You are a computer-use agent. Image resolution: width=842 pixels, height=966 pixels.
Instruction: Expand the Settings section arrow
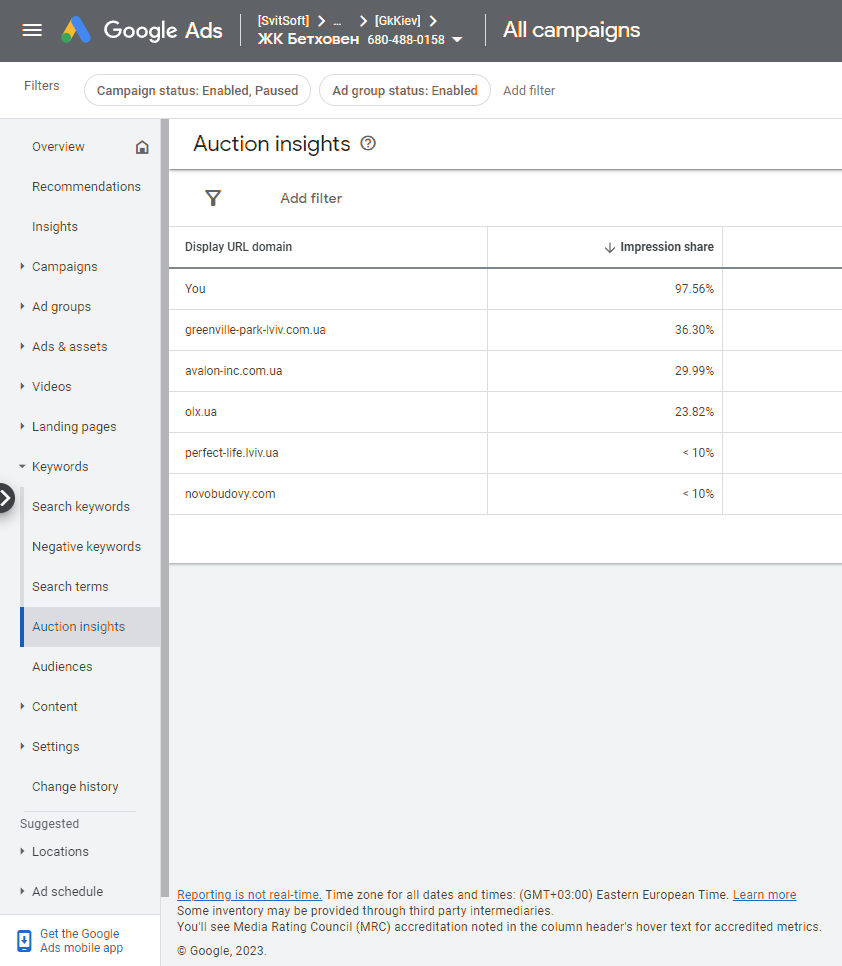click(x=22, y=746)
